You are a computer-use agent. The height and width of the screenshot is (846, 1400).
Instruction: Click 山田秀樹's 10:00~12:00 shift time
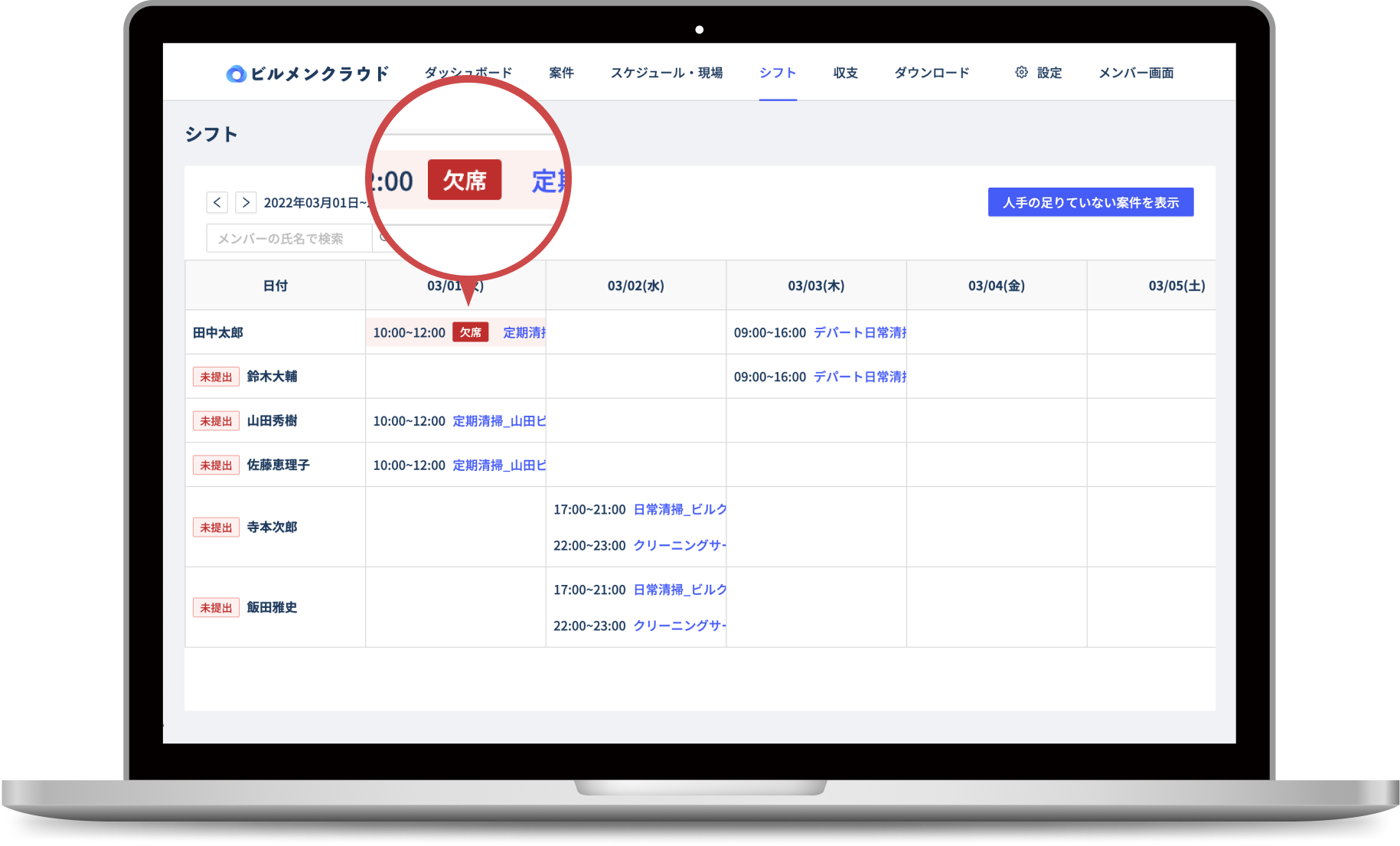[410, 421]
